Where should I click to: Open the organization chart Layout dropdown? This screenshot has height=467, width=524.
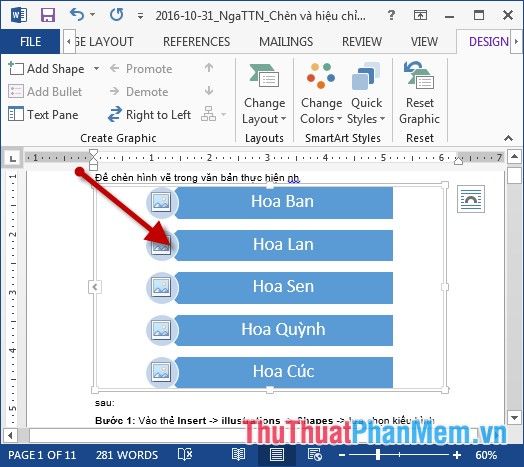tap(214, 115)
